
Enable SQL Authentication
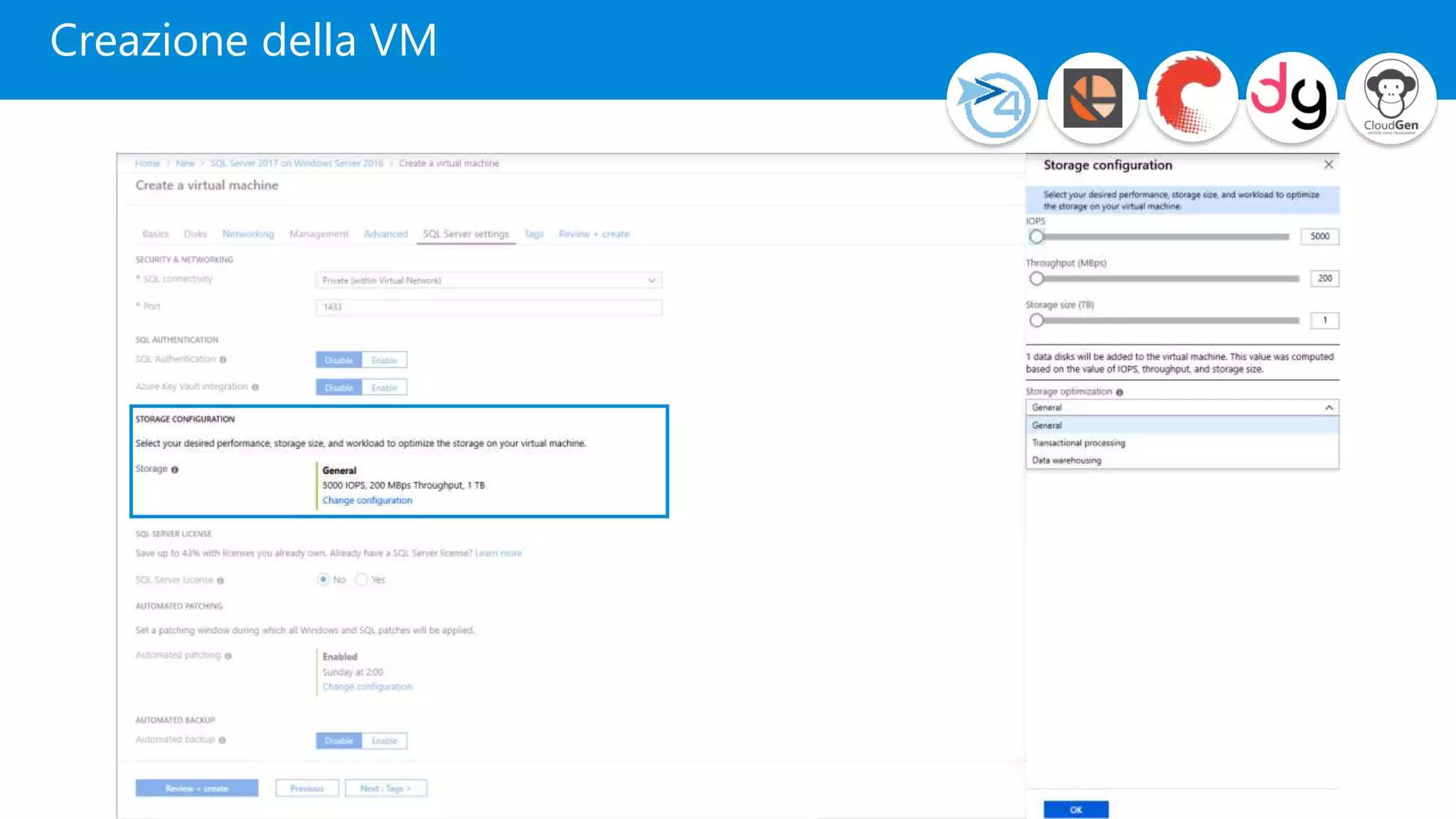click(x=384, y=360)
